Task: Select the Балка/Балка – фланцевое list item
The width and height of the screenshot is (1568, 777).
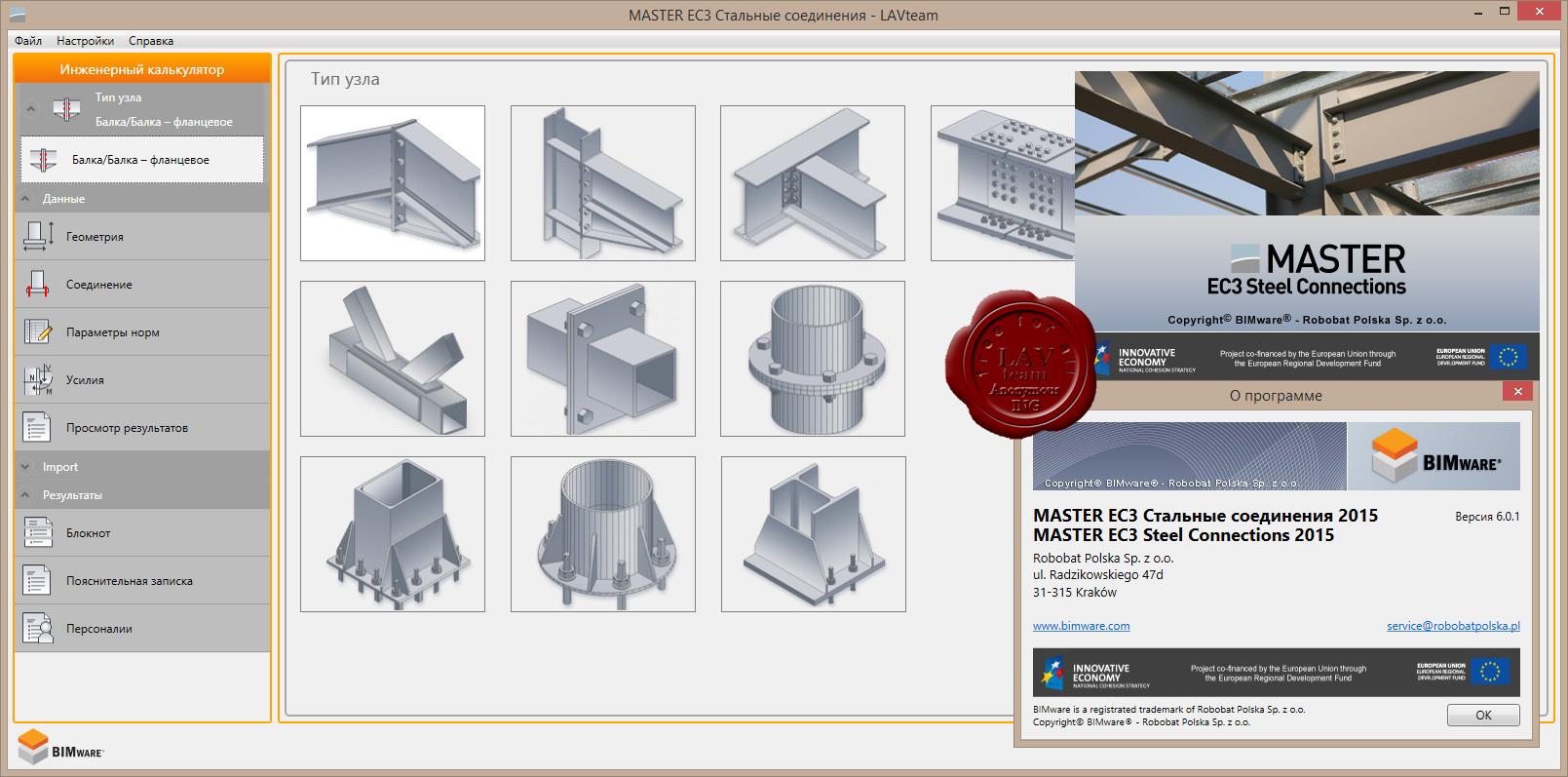Action: tap(142, 159)
